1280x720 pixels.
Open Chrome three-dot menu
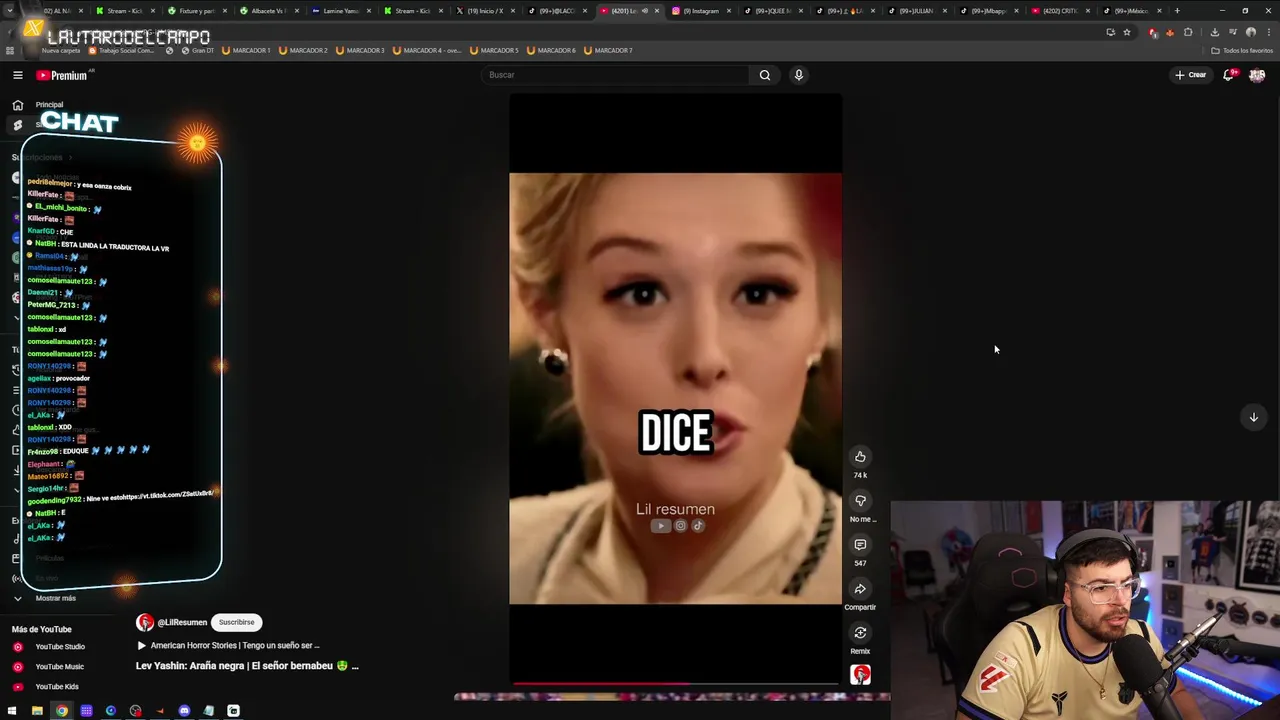[x=1269, y=32]
